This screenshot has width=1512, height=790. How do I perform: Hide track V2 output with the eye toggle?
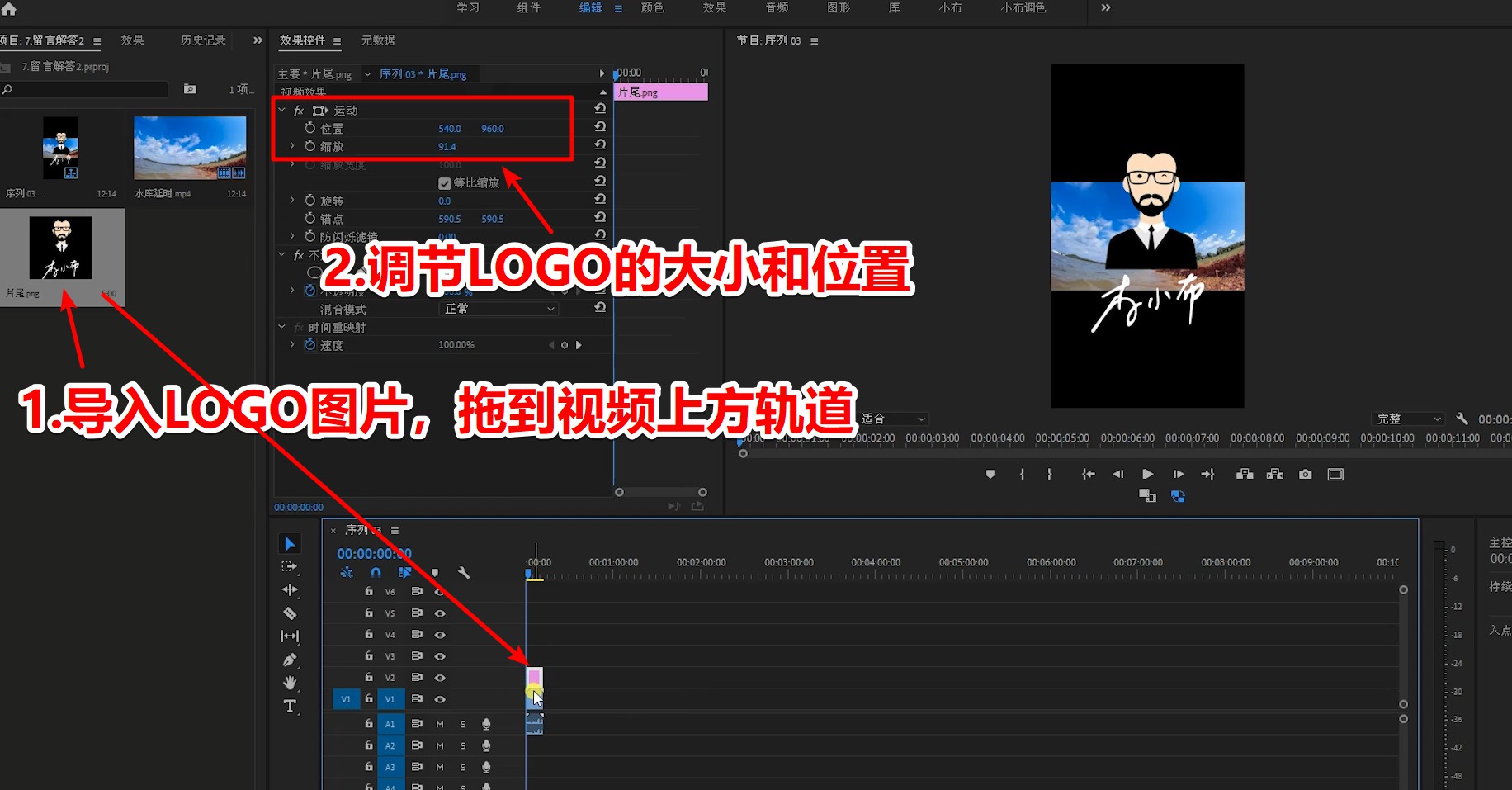pos(440,677)
